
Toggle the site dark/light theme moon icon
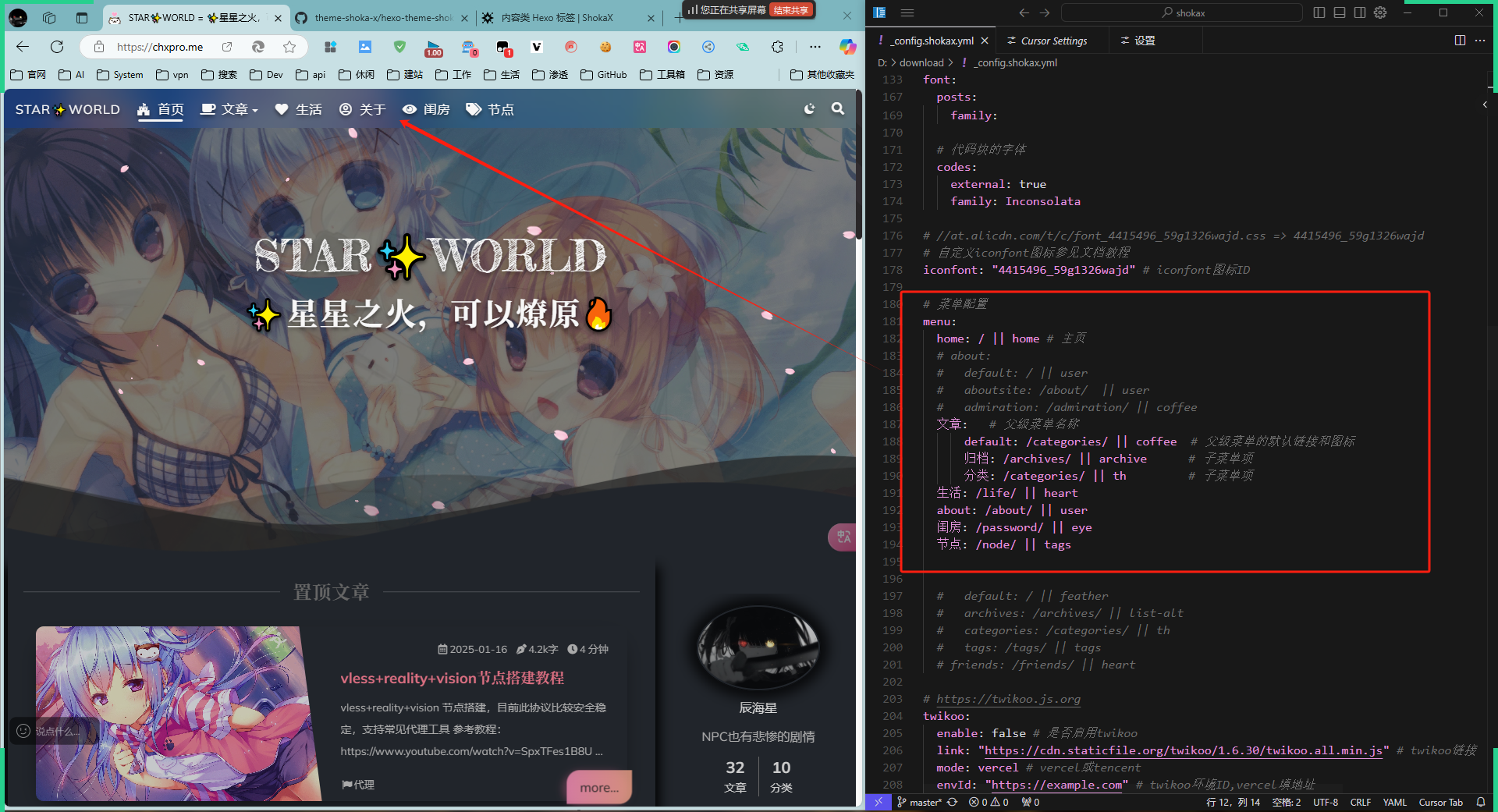[810, 109]
